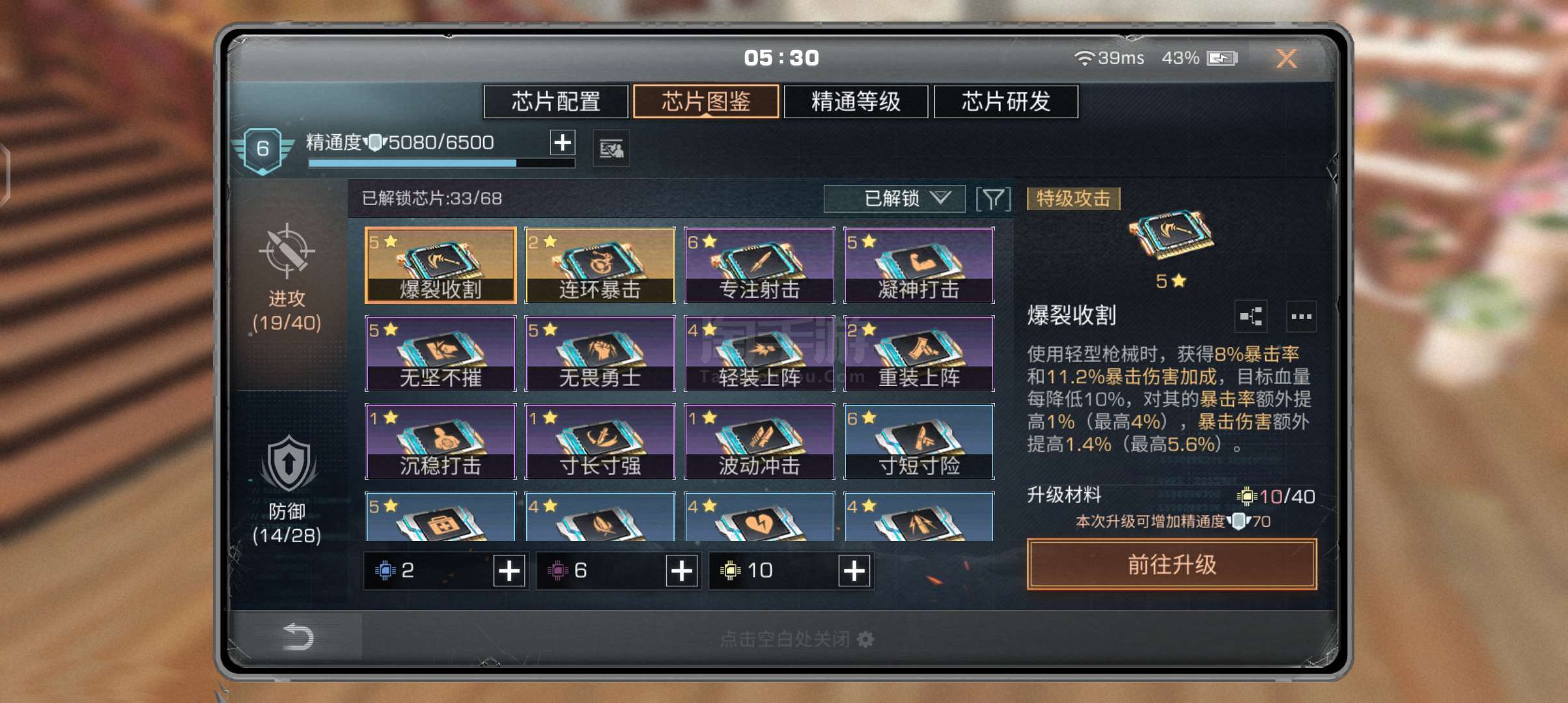This screenshot has width=1568, height=703.
Task: Open the chip tree branch icon
Action: pos(1251,317)
